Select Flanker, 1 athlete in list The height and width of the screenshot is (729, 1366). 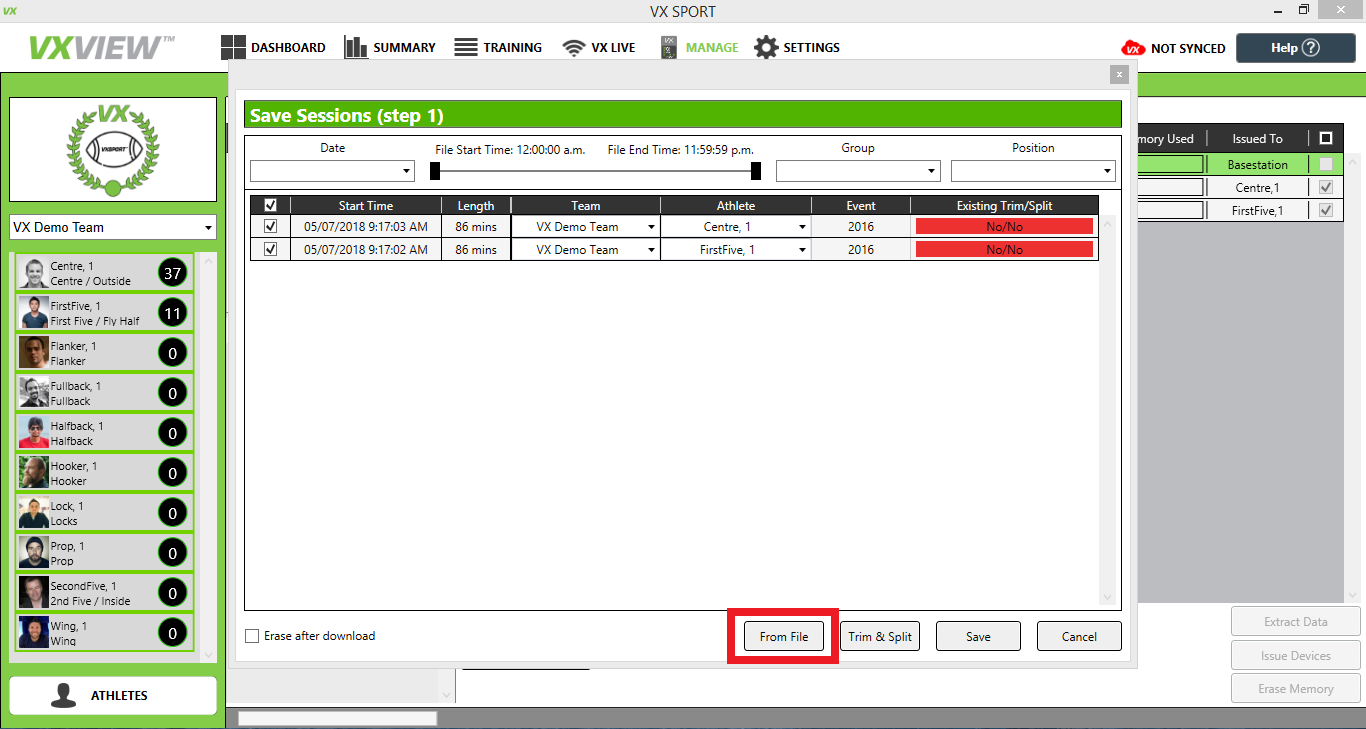point(105,353)
